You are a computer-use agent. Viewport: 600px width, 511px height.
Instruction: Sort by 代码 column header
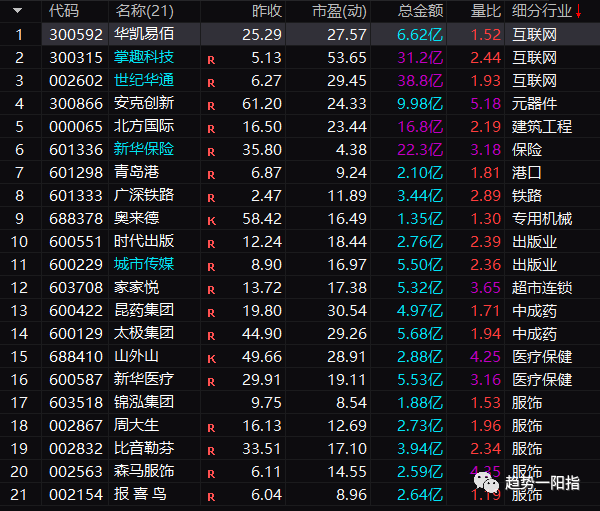64,11
